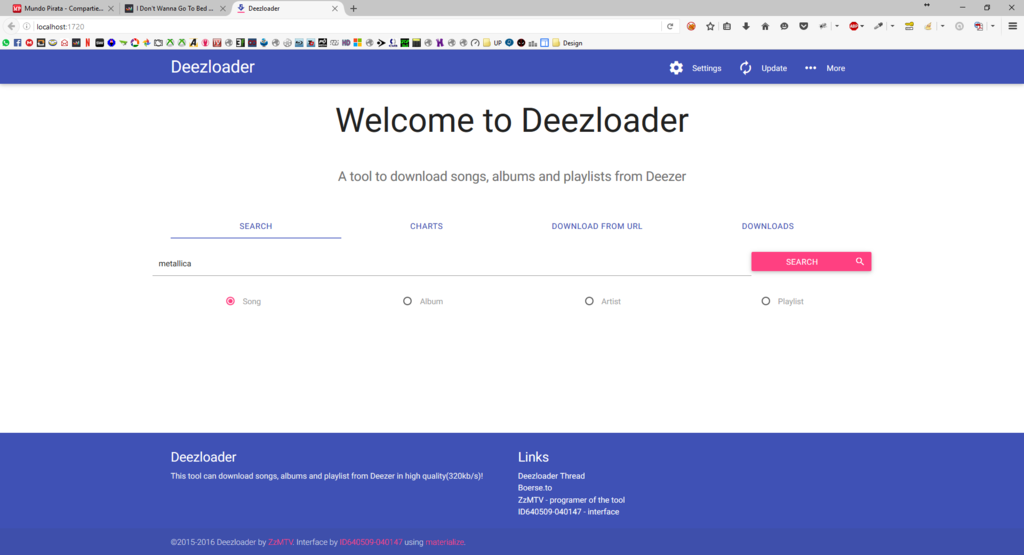Screen dimensions: 1024x555
Task: Open the Netflix bookmark icon
Action: click(88, 42)
